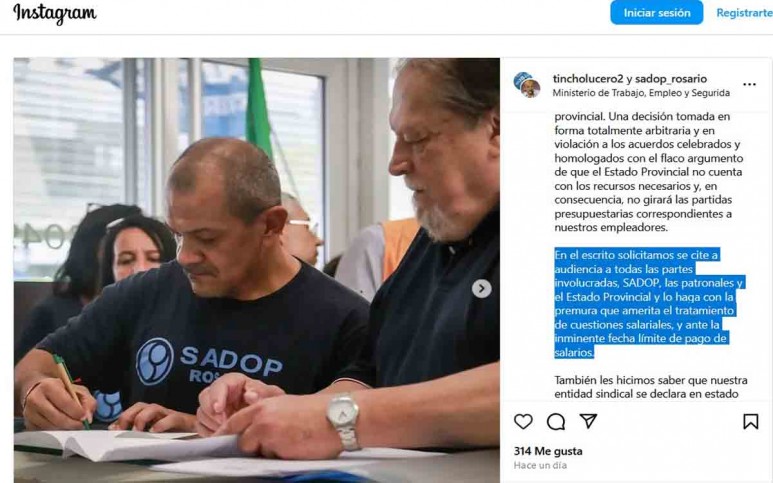
Task: Click the post author's profile avatar
Action: point(527,85)
